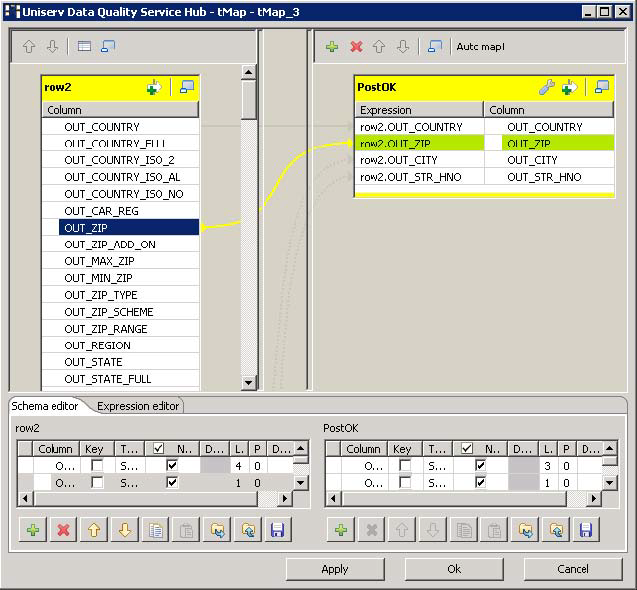The image size is (637, 590).
Task: Minimize the PostOK table panel
Action: coord(602,87)
